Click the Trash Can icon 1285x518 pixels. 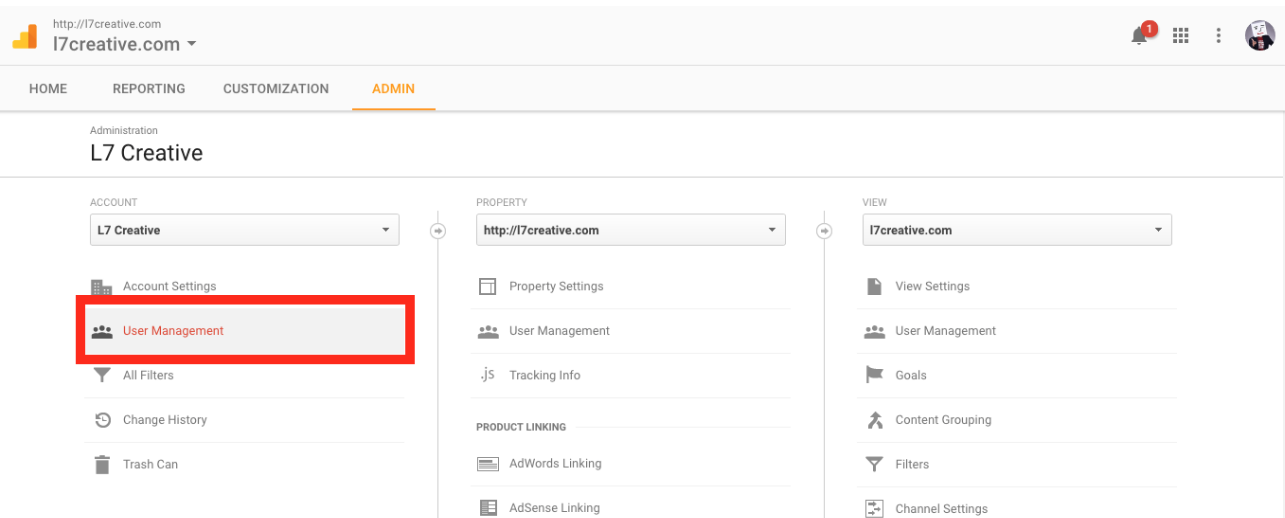(101, 464)
